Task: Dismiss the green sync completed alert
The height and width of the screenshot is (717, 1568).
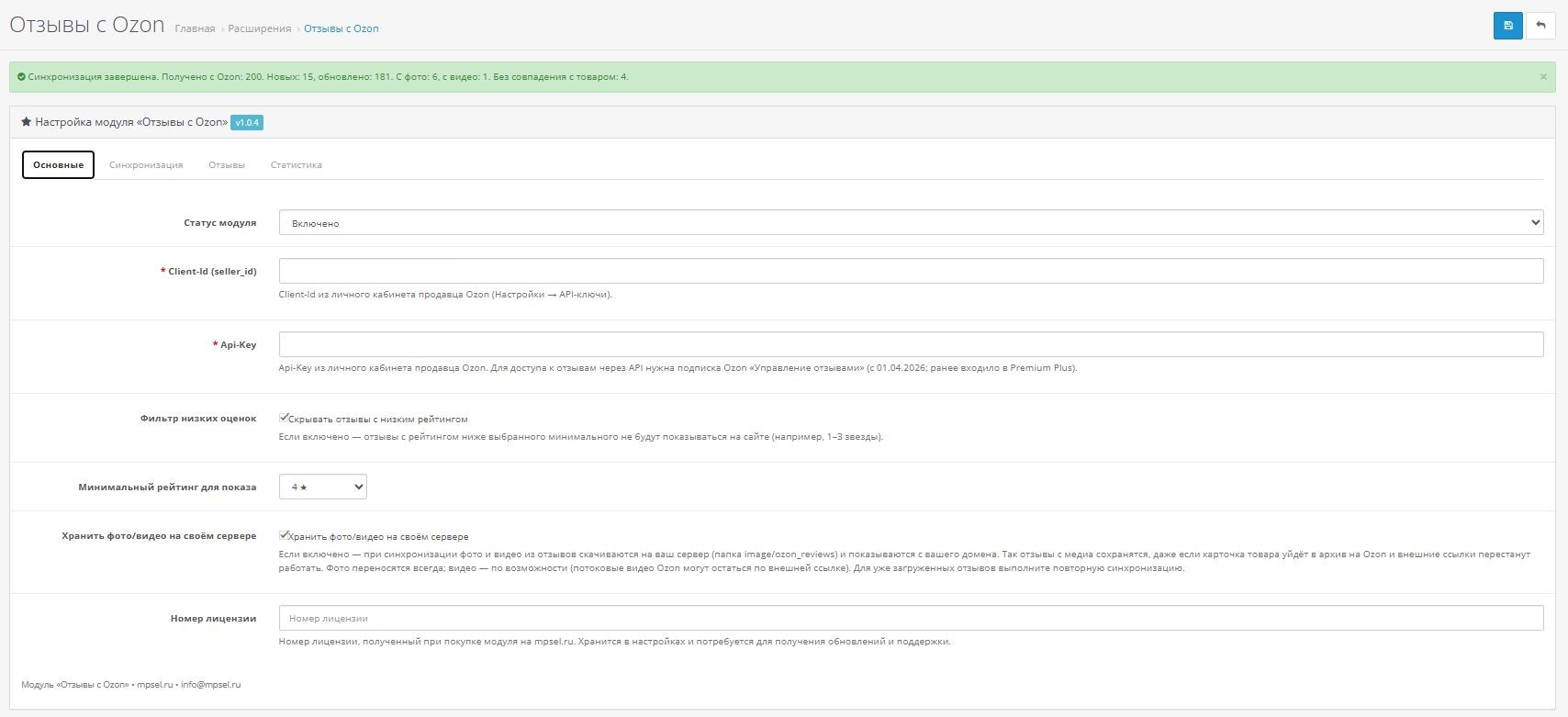Action: [1543, 77]
